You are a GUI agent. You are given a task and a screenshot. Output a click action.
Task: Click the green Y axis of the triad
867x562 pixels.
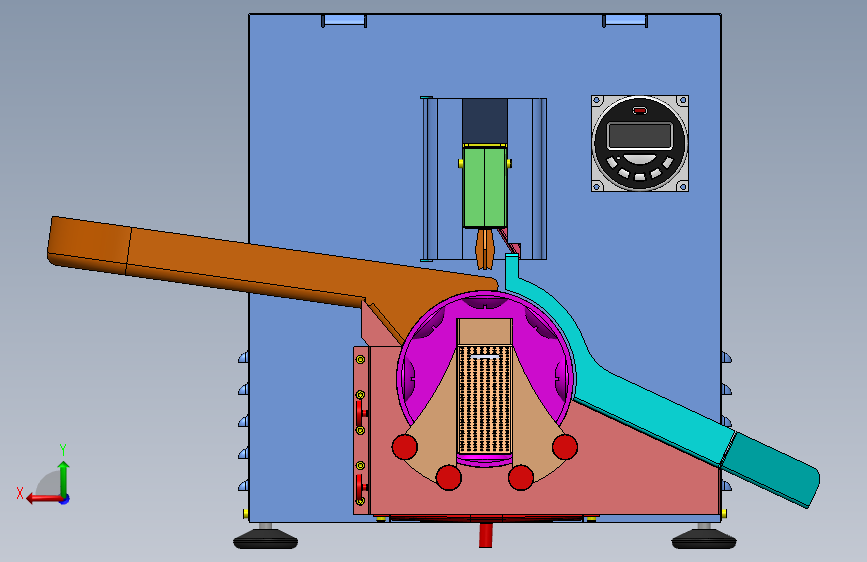64,479
